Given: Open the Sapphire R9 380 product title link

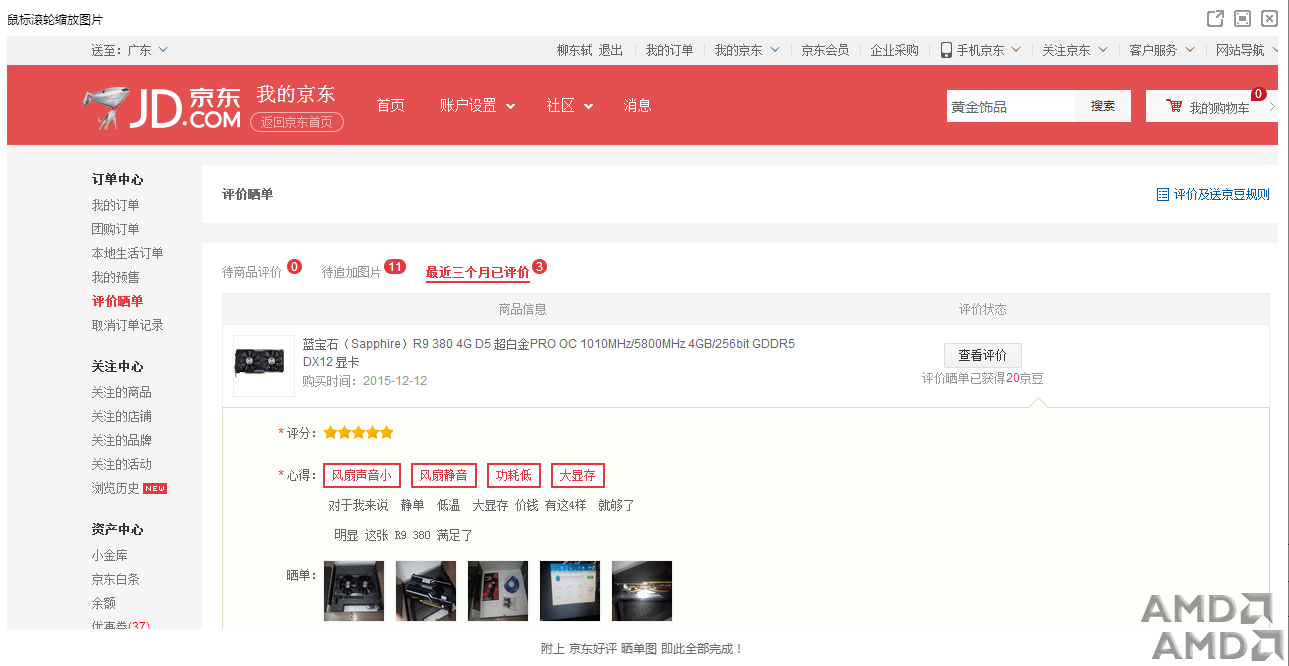Looking at the screenshot, I should 549,353.
